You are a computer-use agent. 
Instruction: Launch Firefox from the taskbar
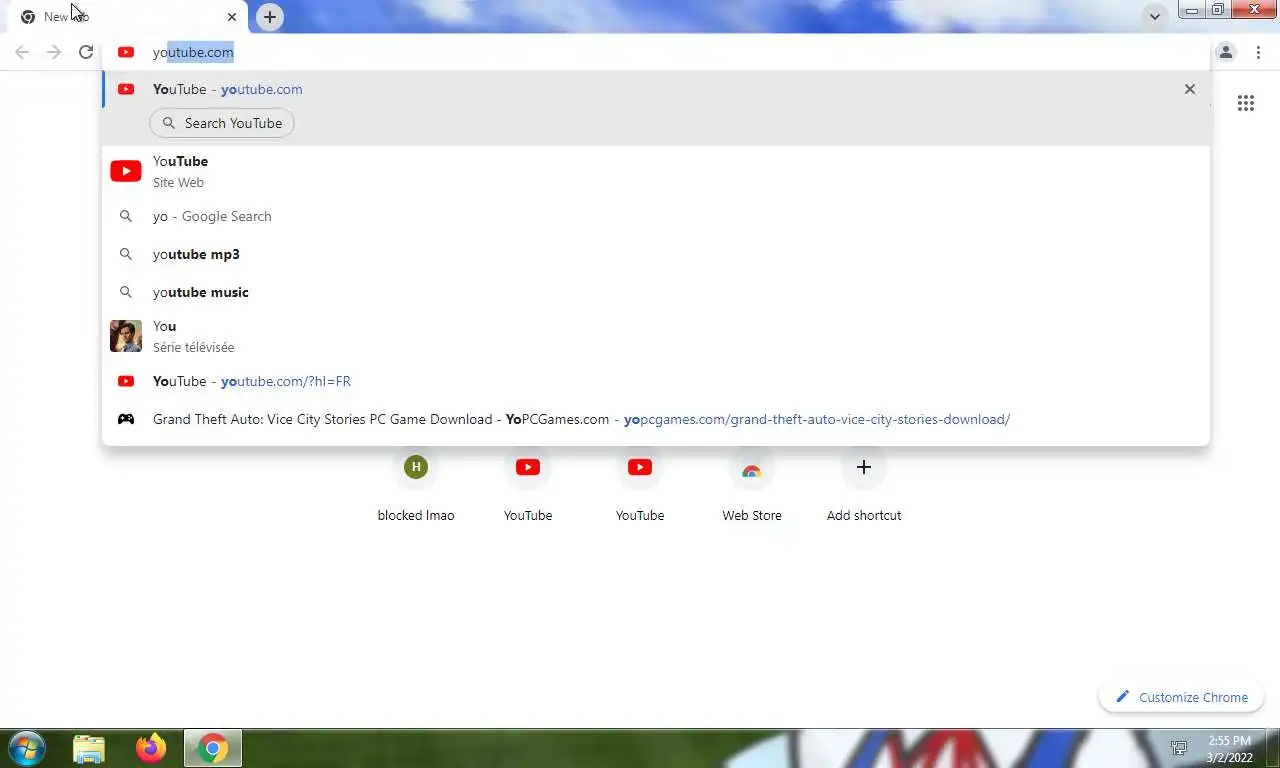pyautogui.click(x=151, y=748)
